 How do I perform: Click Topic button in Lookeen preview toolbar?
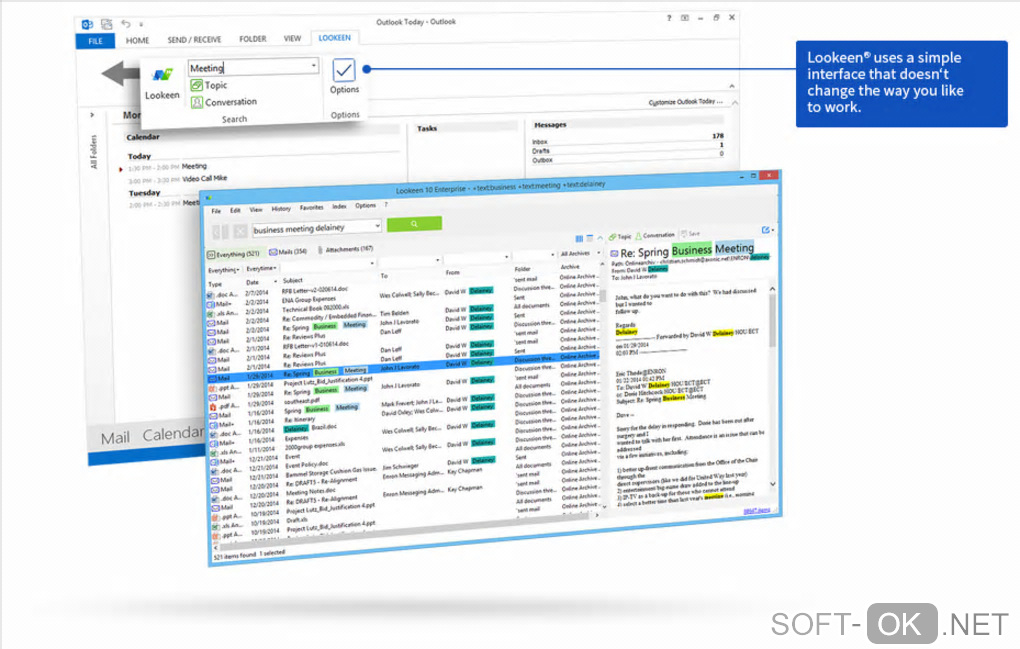[x=620, y=237]
